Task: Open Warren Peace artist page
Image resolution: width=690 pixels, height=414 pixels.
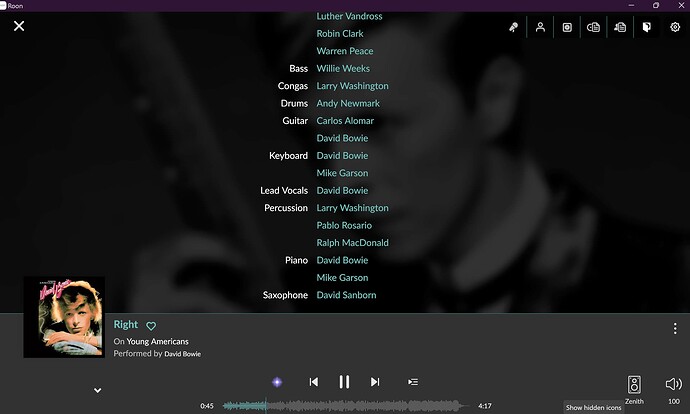Action: click(x=345, y=51)
